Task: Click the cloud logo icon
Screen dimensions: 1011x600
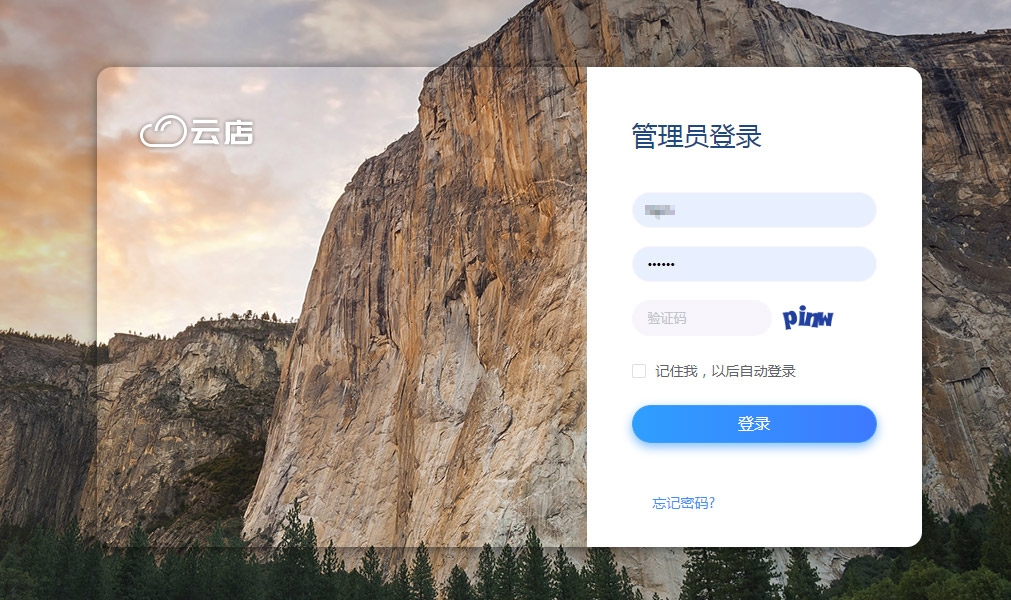Action: click(163, 131)
